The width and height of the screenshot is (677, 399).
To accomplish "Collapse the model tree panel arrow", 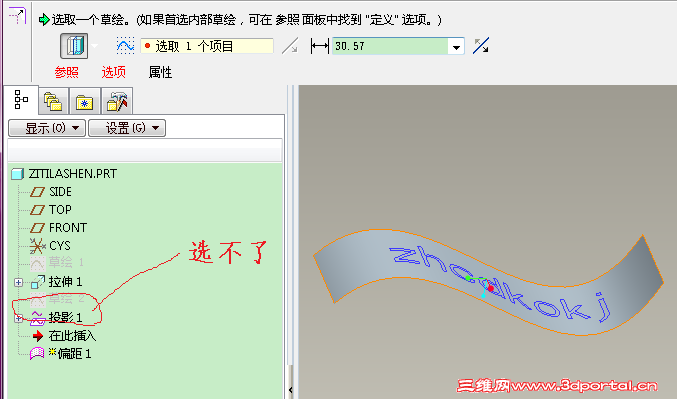I will pos(291,390).
